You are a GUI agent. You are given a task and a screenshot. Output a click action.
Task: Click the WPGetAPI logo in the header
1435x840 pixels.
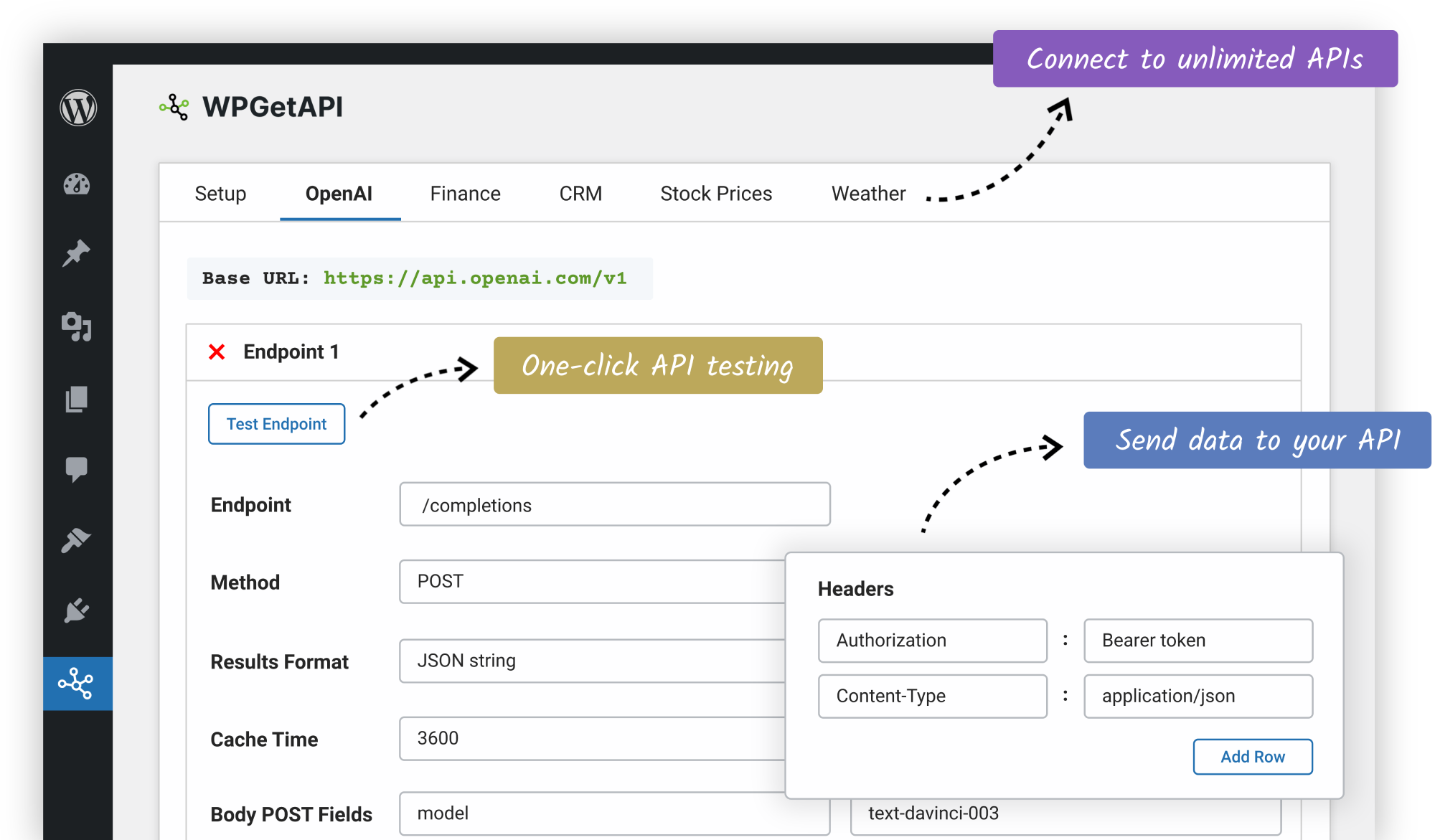pyautogui.click(x=251, y=106)
